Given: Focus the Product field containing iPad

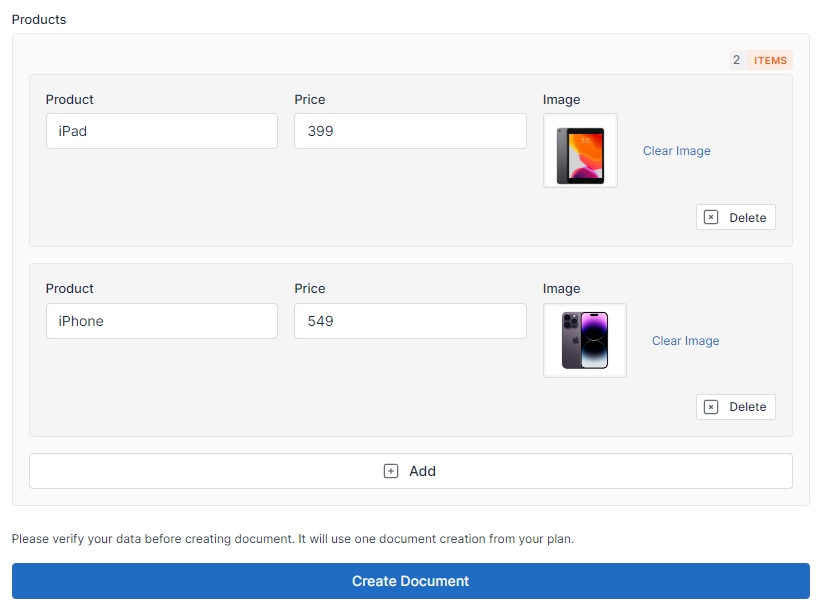Looking at the screenshot, I should point(161,131).
